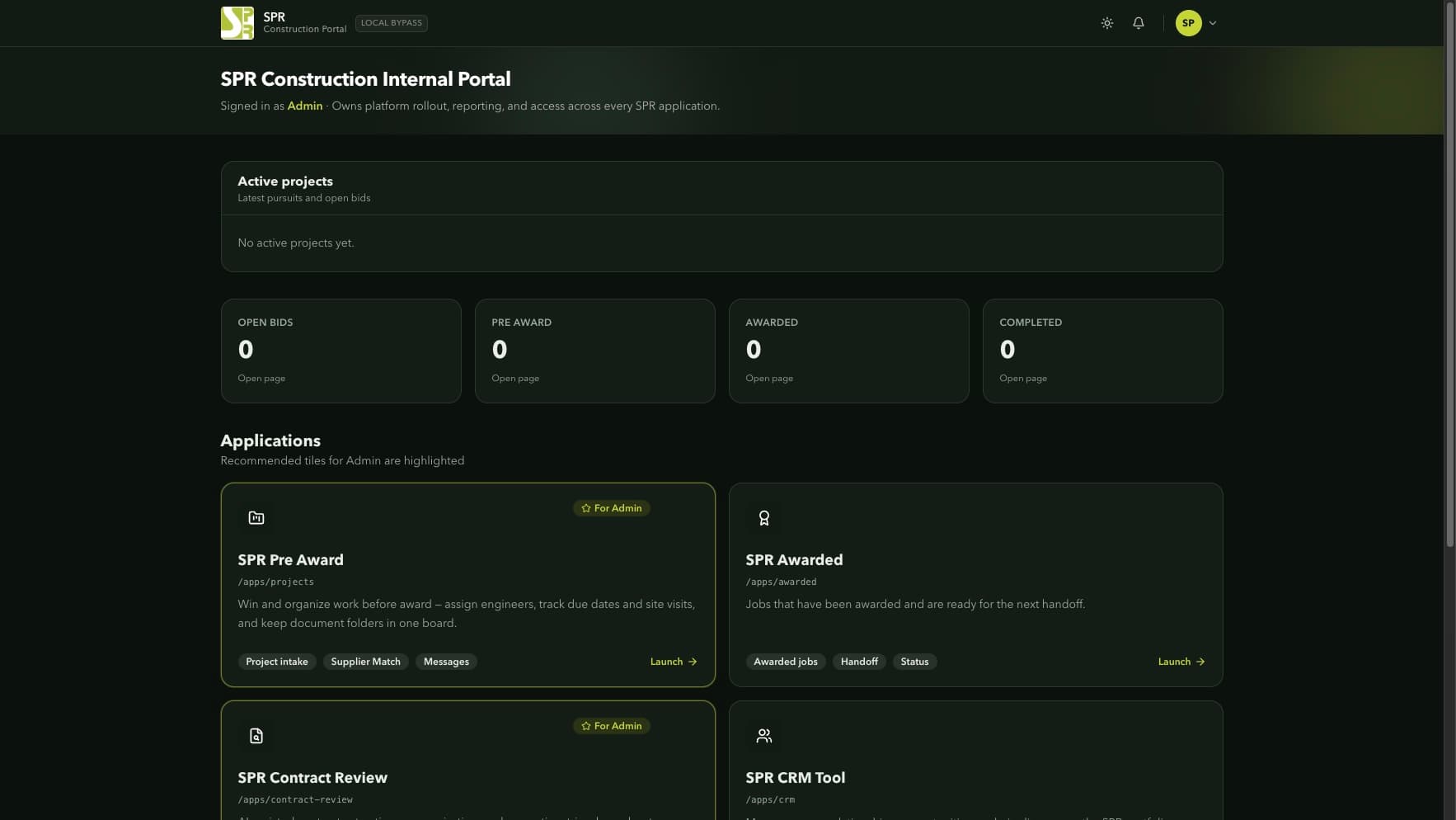The image size is (1456, 820).
Task: Open the Open Bids stat card
Action: click(x=341, y=351)
